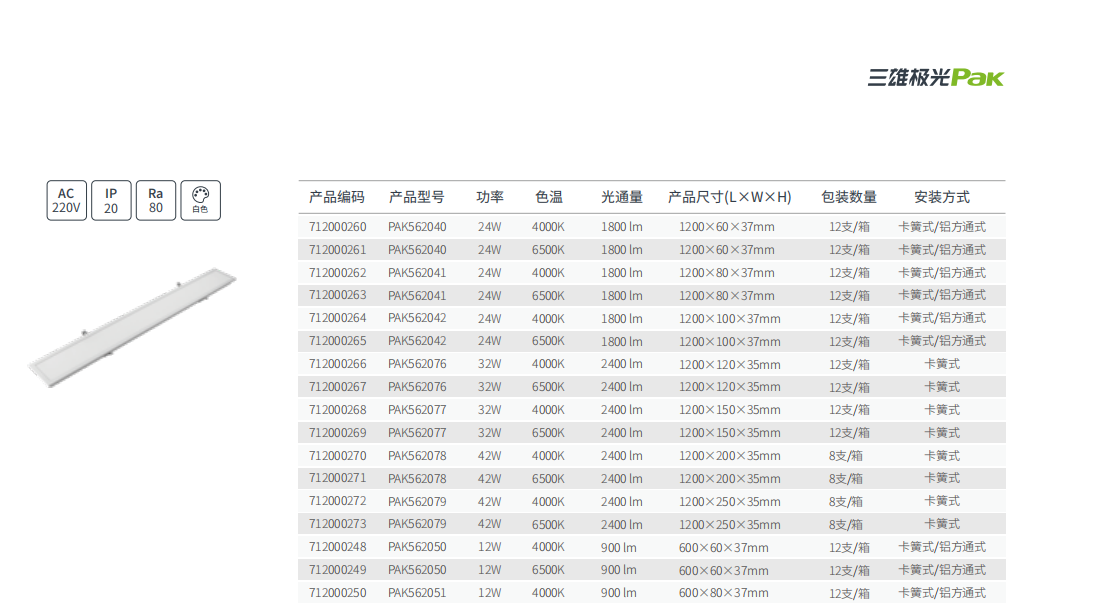The image size is (1095, 603).
Task: Click the IP 20 rating icon
Action: click(x=111, y=201)
